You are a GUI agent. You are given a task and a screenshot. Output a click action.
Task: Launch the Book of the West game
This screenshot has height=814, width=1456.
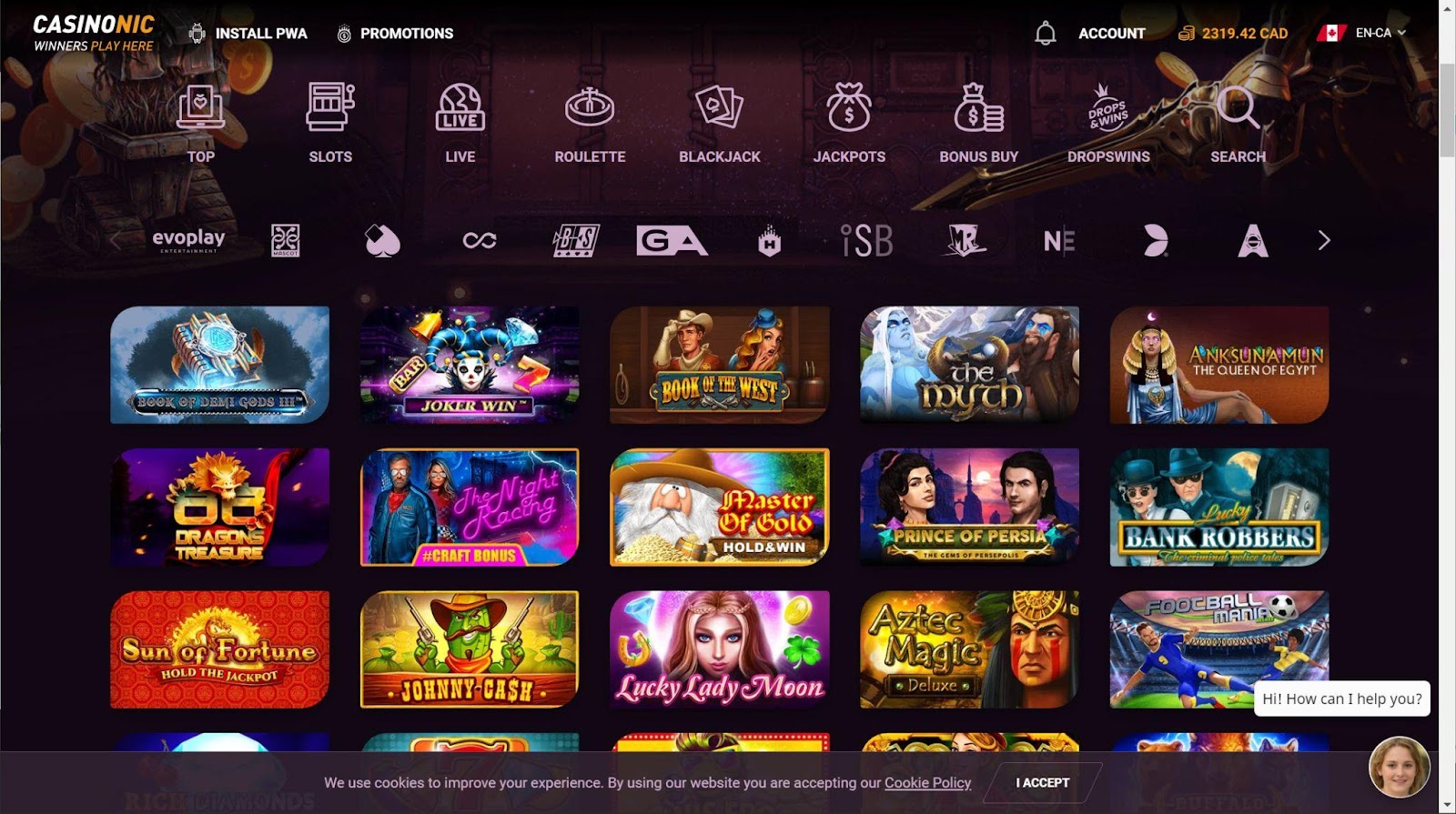(720, 365)
